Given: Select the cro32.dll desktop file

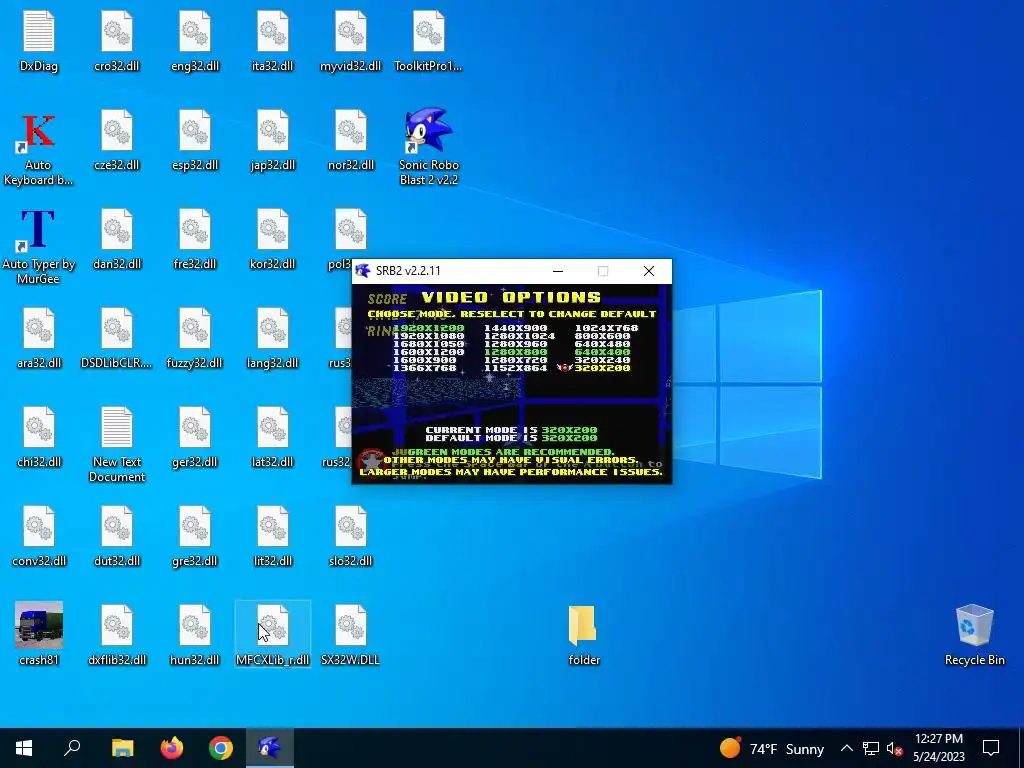Looking at the screenshot, I should tap(116, 31).
